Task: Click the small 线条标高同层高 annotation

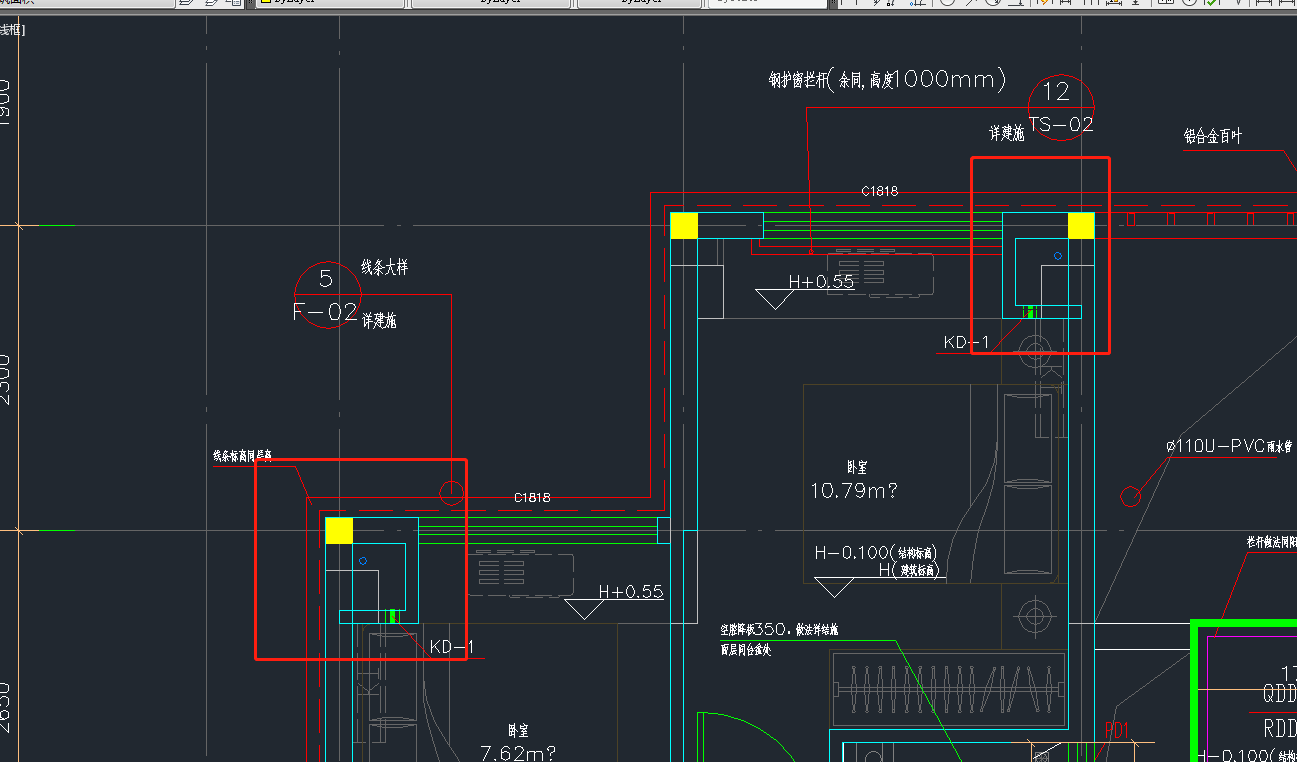Action: coord(241,455)
